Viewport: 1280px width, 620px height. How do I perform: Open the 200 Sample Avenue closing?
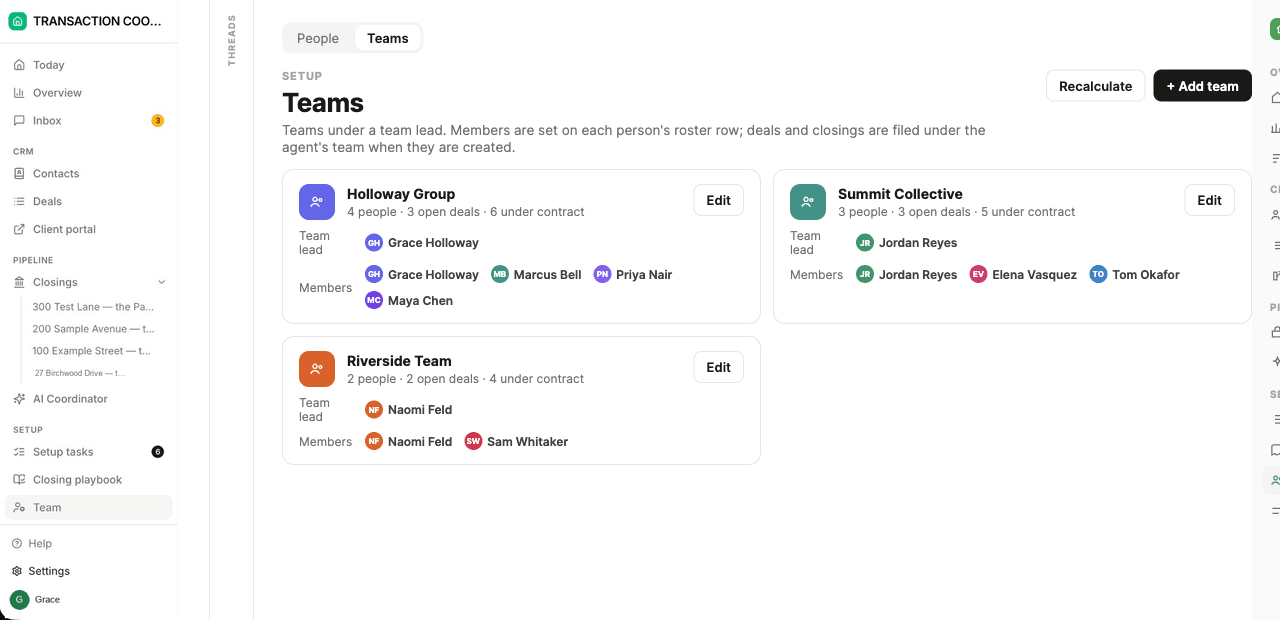pyautogui.click(x=94, y=329)
